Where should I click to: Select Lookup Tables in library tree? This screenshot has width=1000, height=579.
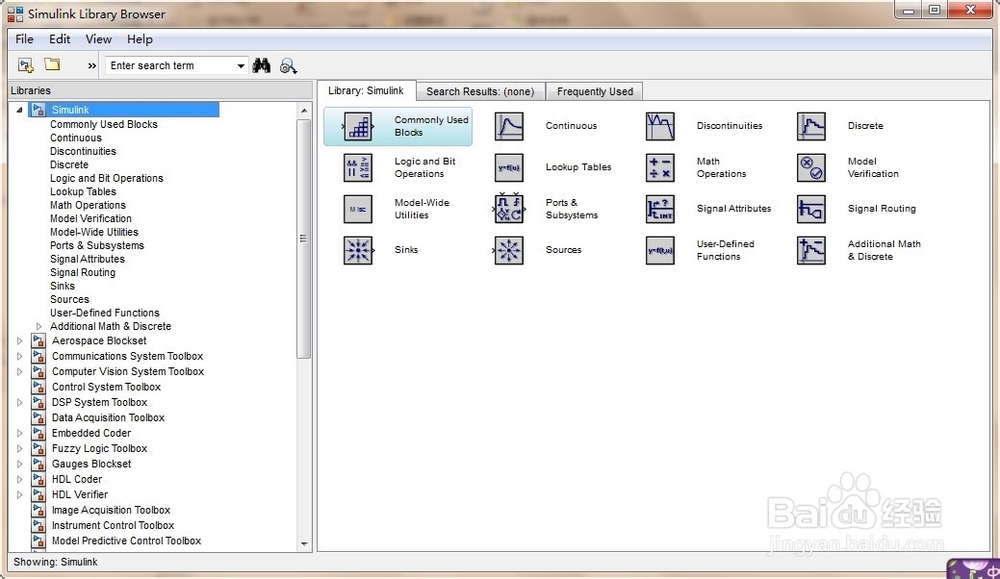point(83,191)
